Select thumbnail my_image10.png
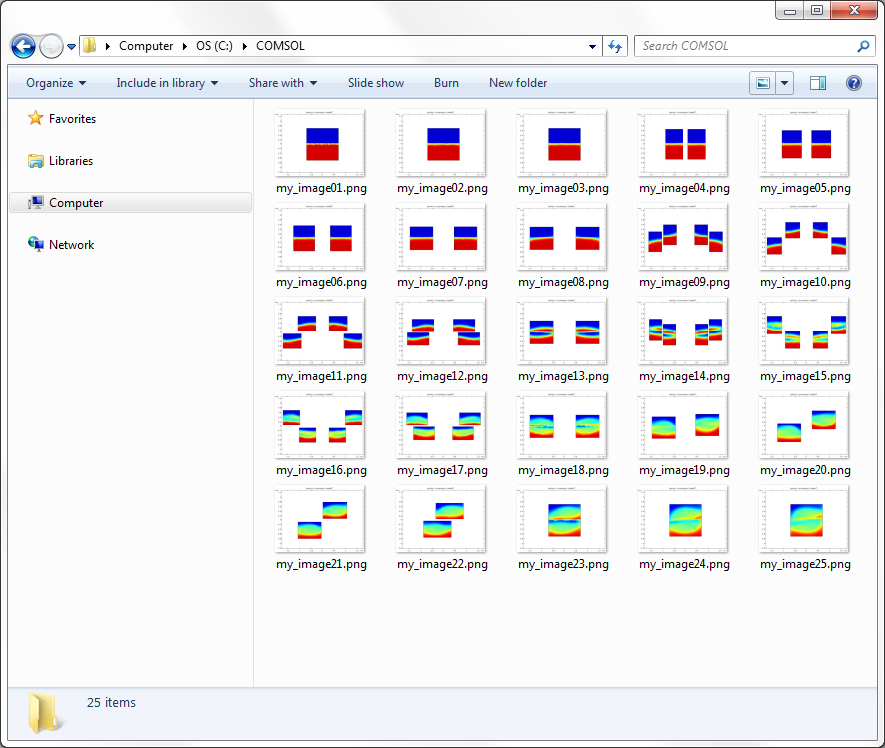 coord(805,238)
